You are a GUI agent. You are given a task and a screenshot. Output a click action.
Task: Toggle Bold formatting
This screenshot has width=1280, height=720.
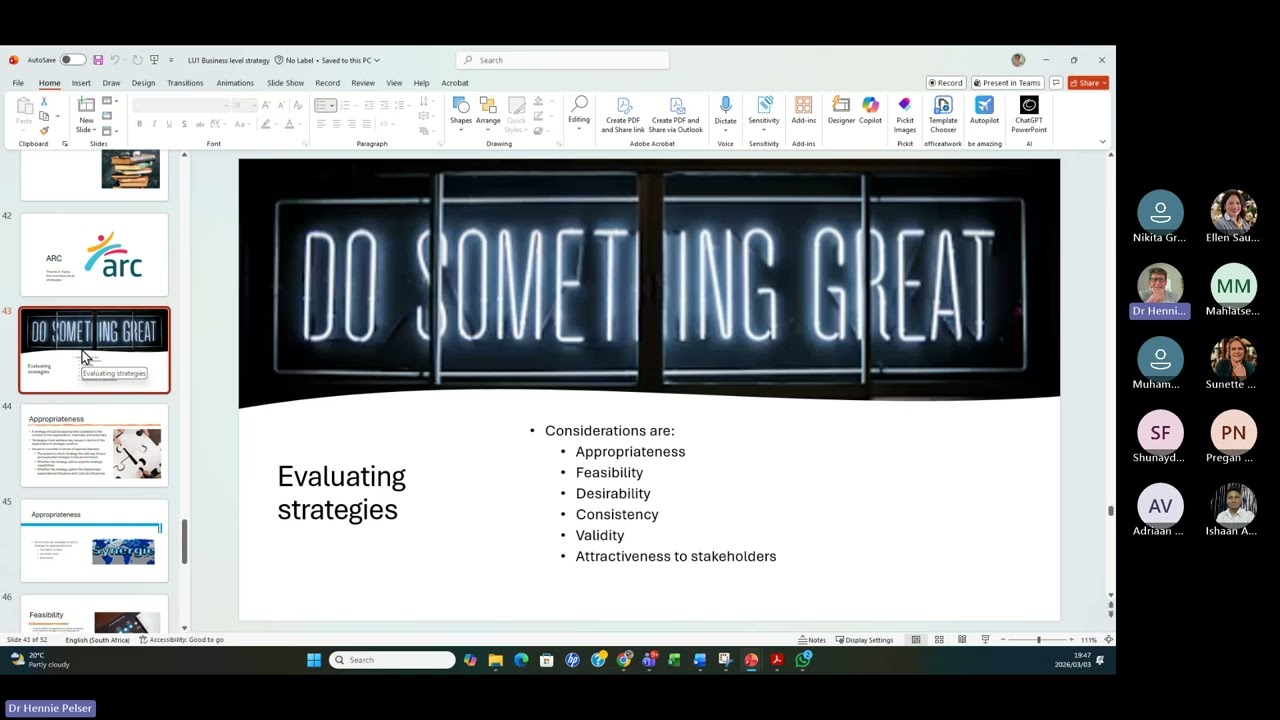click(x=139, y=124)
